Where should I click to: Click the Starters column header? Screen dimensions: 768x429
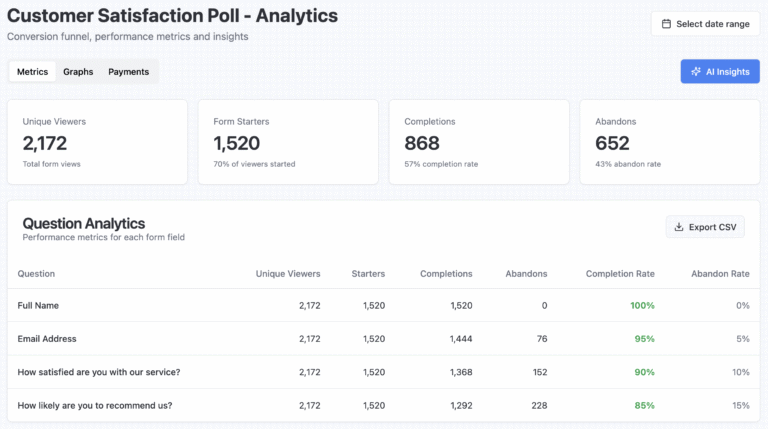click(x=368, y=273)
